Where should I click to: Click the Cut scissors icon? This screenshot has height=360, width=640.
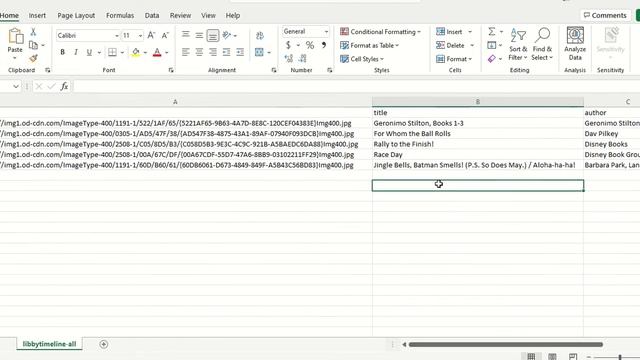coord(33,32)
